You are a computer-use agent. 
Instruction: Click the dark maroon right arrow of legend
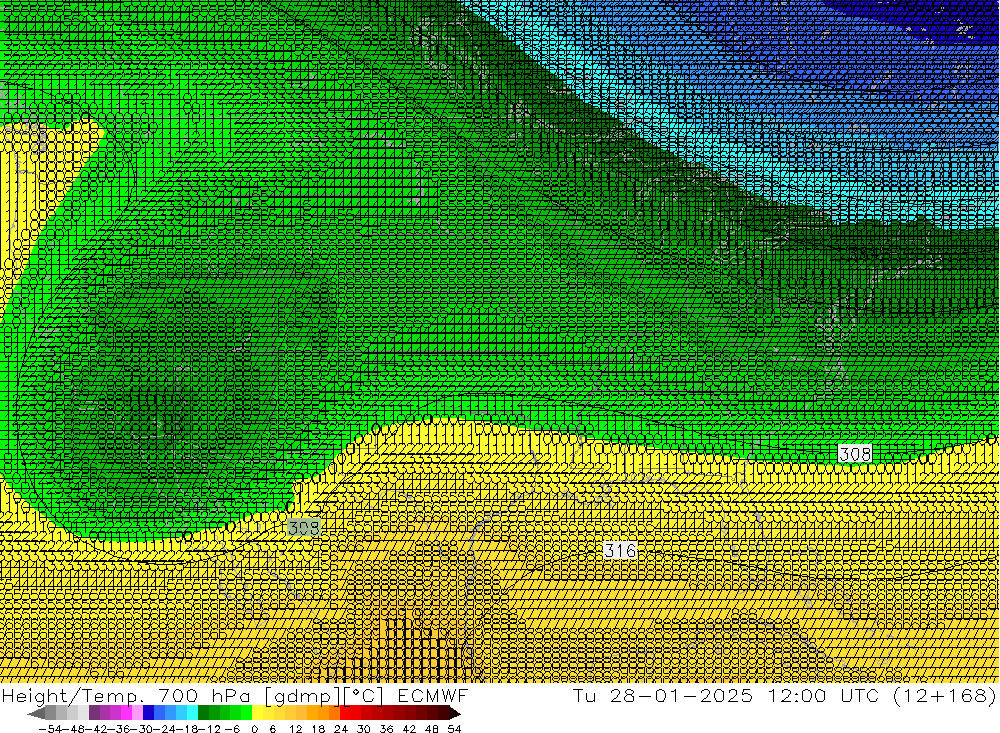point(454,713)
